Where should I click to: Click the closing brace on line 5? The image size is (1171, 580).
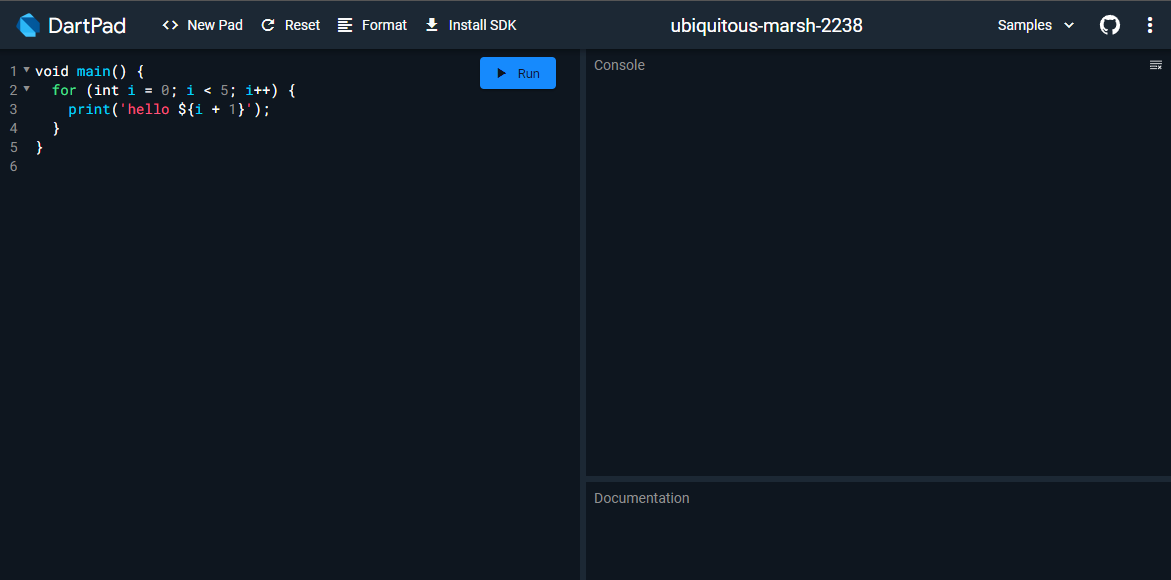point(40,148)
